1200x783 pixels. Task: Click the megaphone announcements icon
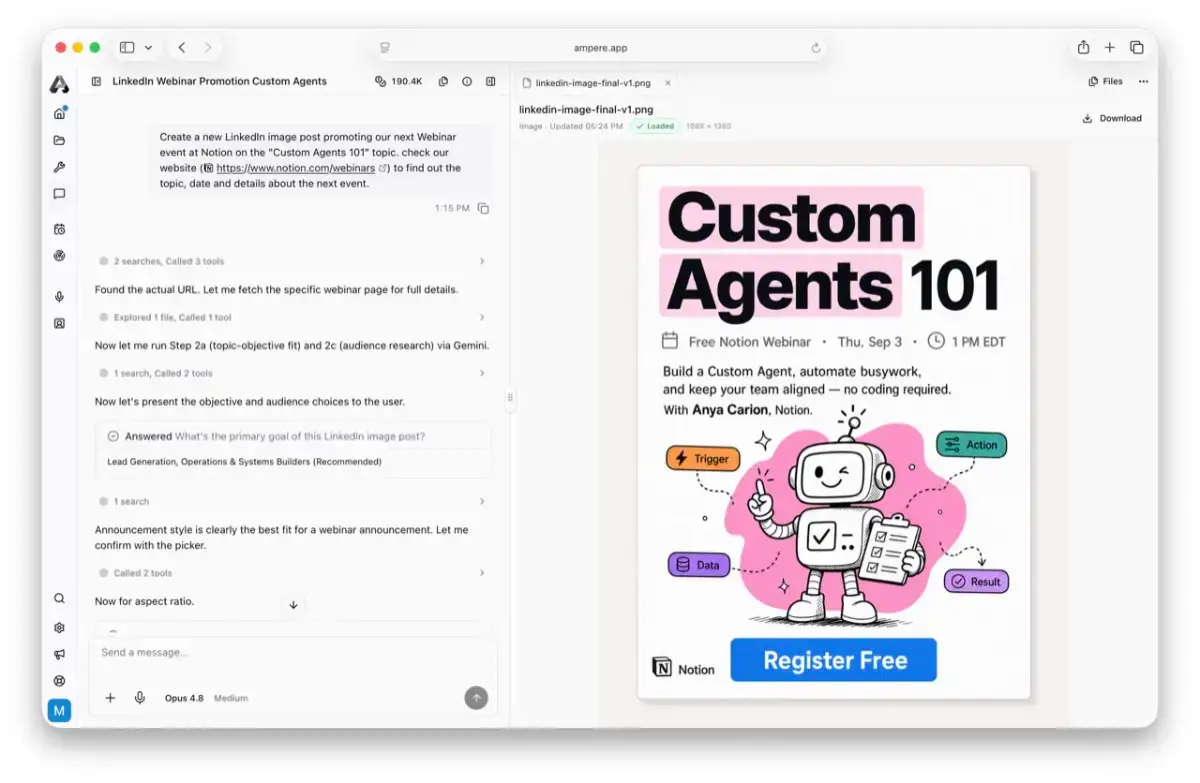[x=60, y=654]
